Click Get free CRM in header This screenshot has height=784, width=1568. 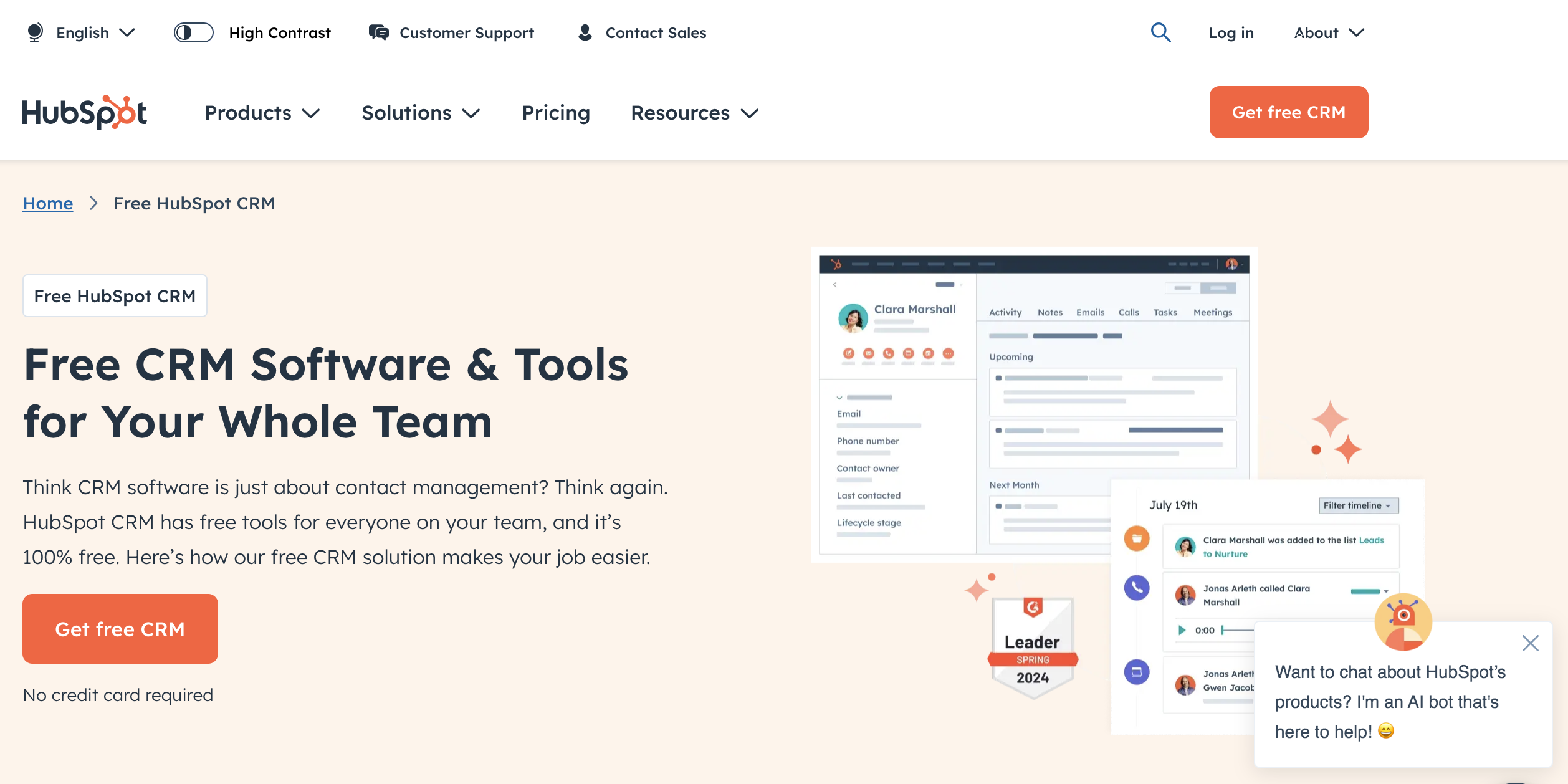1289,112
